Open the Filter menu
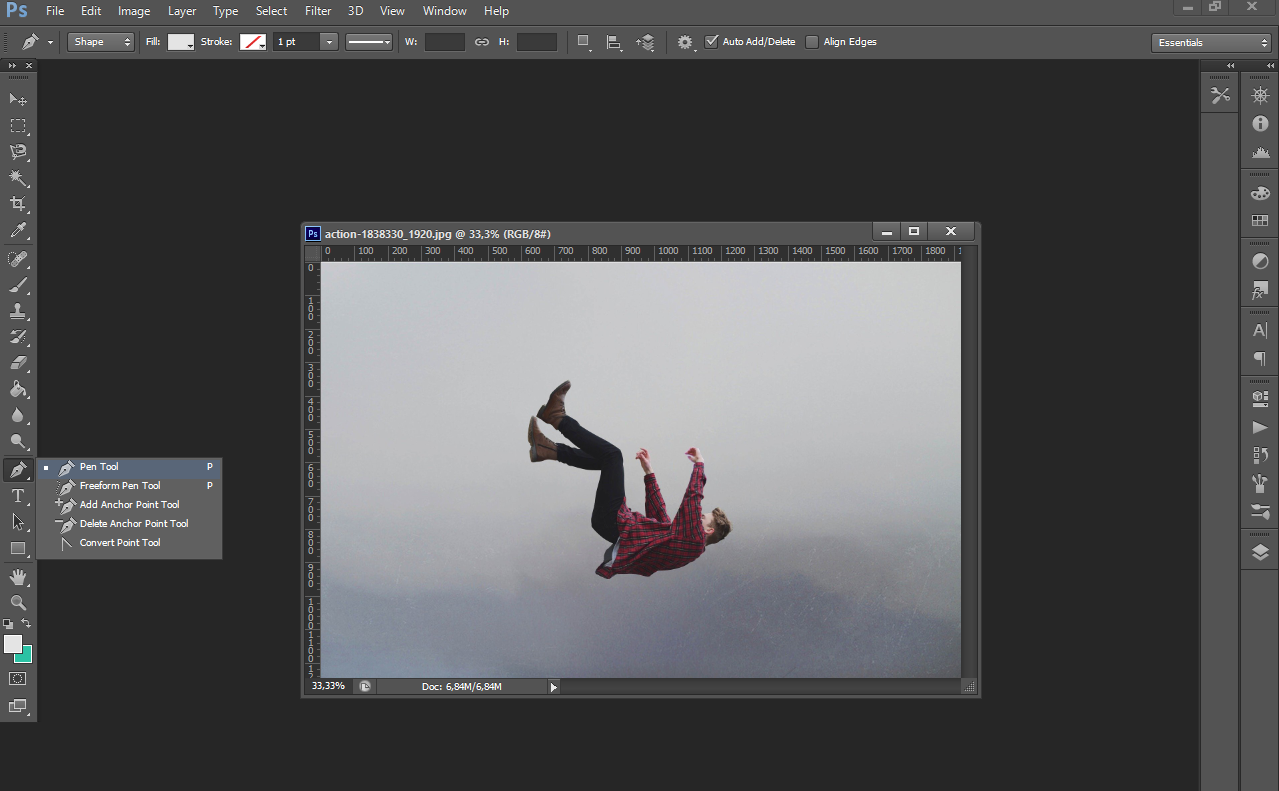 (x=318, y=11)
